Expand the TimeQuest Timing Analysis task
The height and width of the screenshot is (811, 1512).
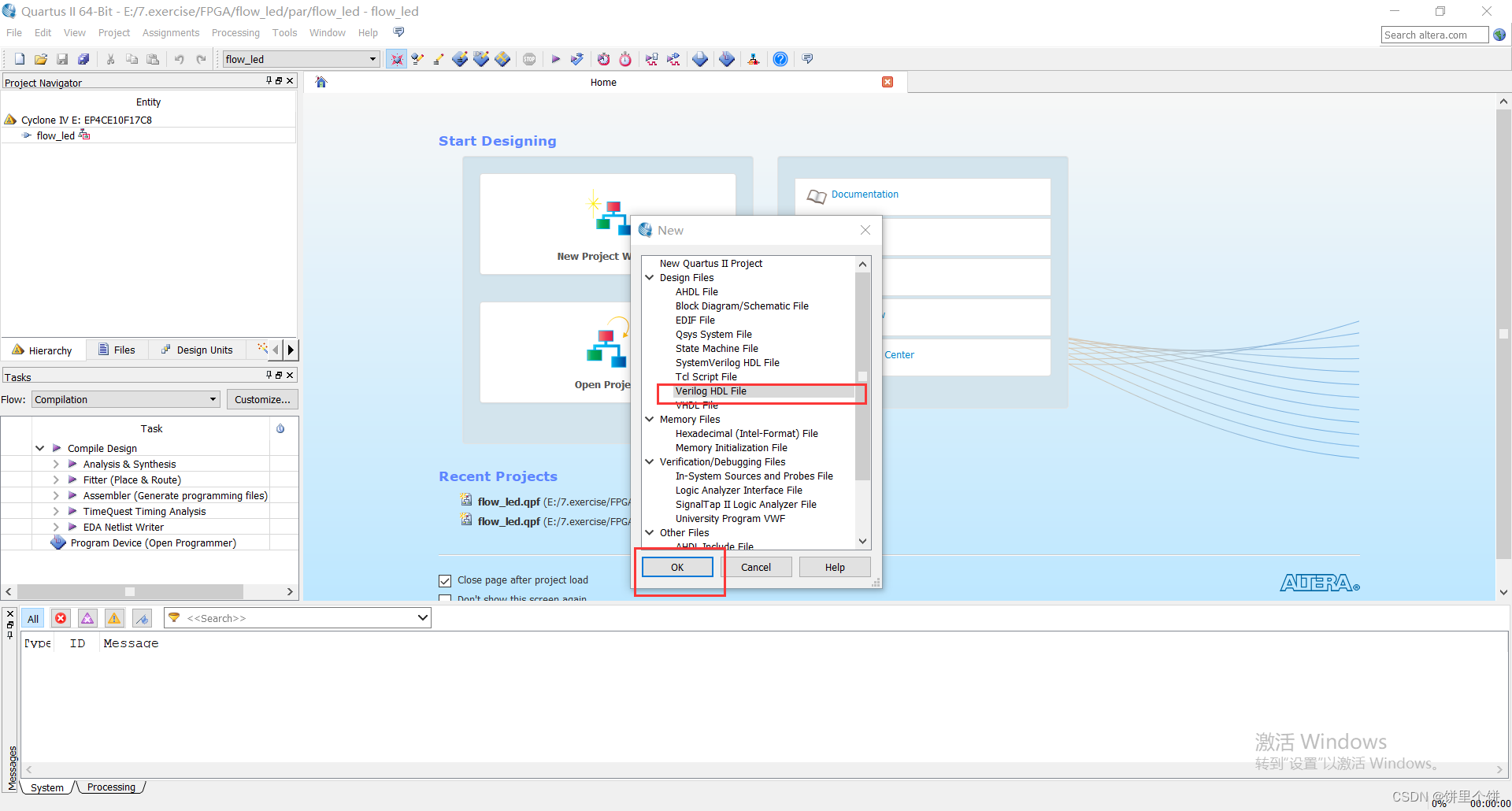[56, 511]
